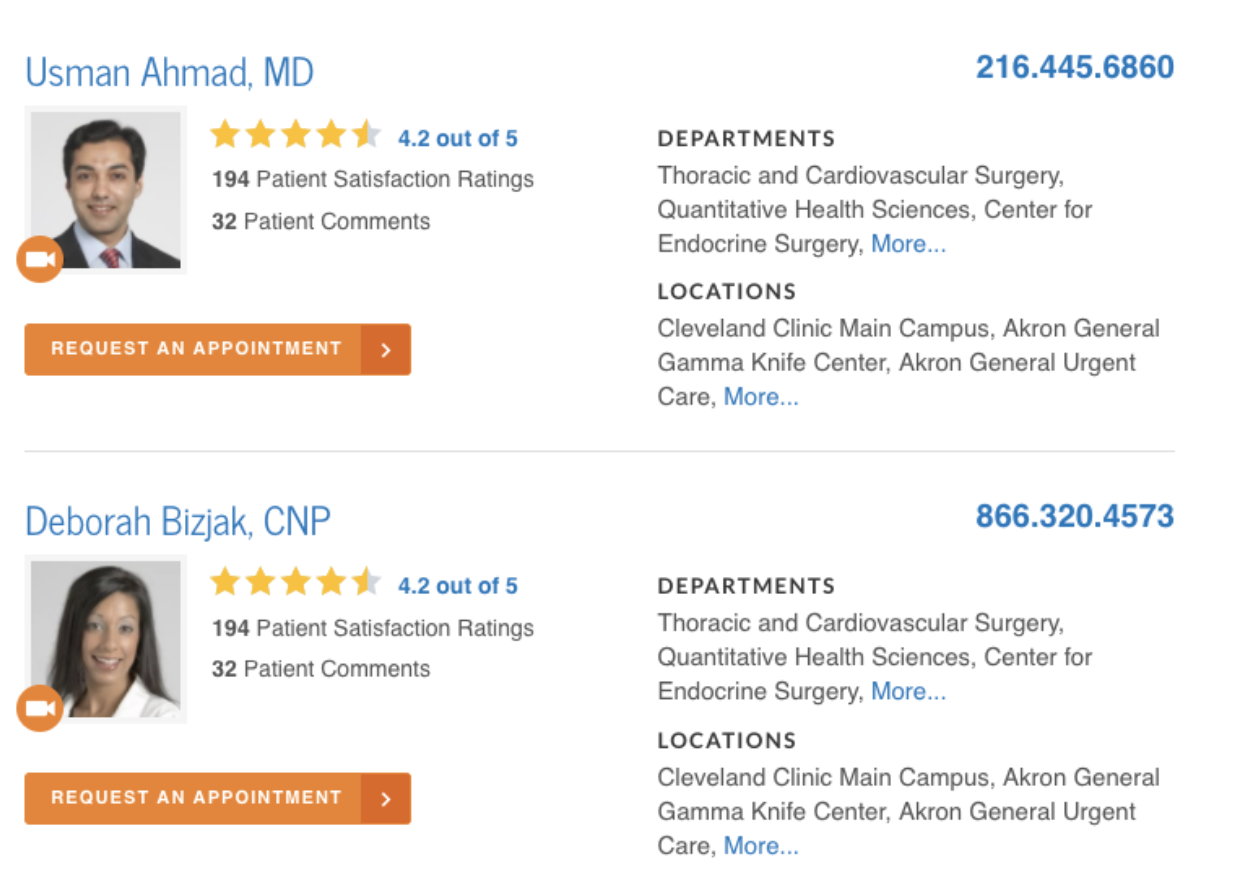
Task: Request an appointment with Usman Ahmad
Action: tap(196, 349)
